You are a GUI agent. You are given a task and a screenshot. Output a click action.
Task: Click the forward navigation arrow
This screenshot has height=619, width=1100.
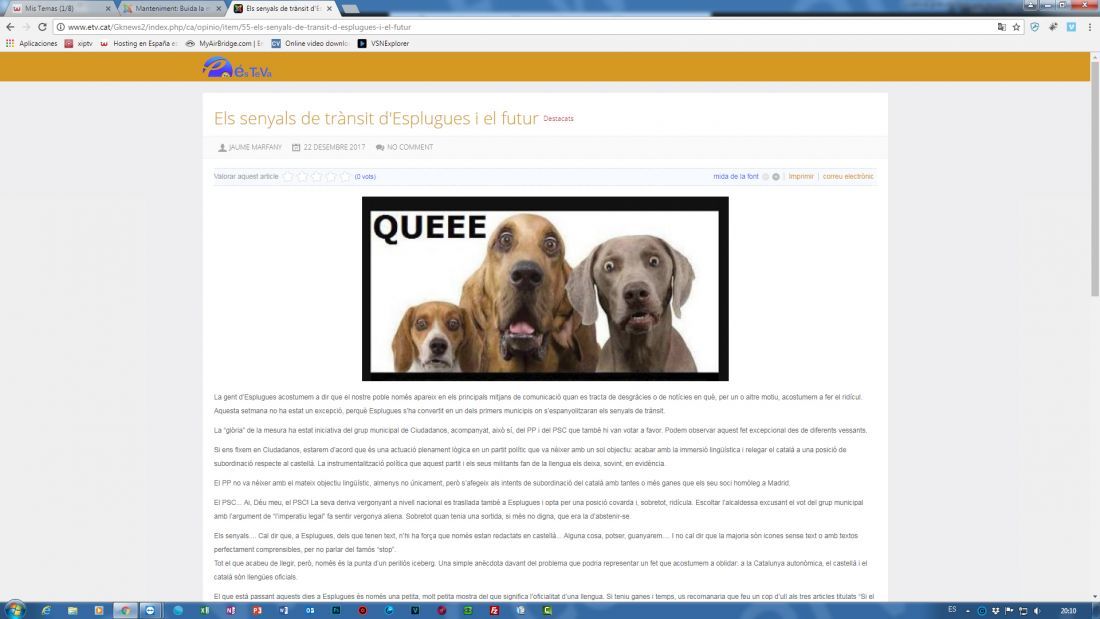pyautogui.click(x=26, y=27)
